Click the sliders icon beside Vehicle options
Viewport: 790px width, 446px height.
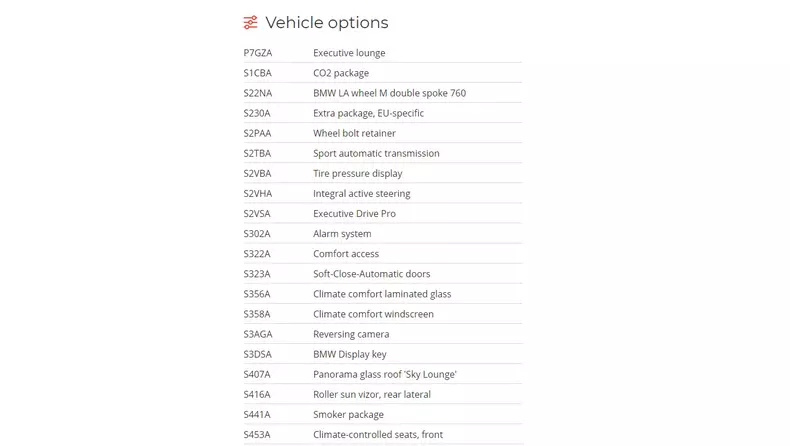pos(251,23)
